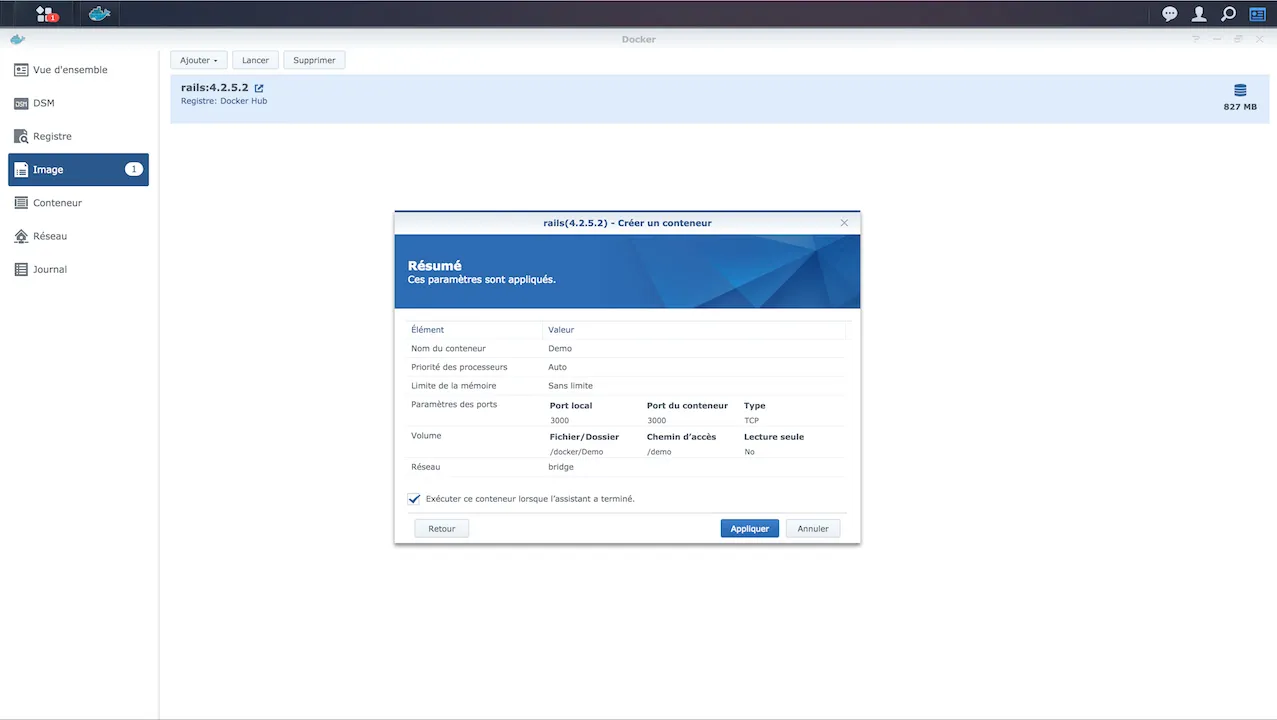
Task: Open the DSM search magnifier icon
Action: (1228, 14)
